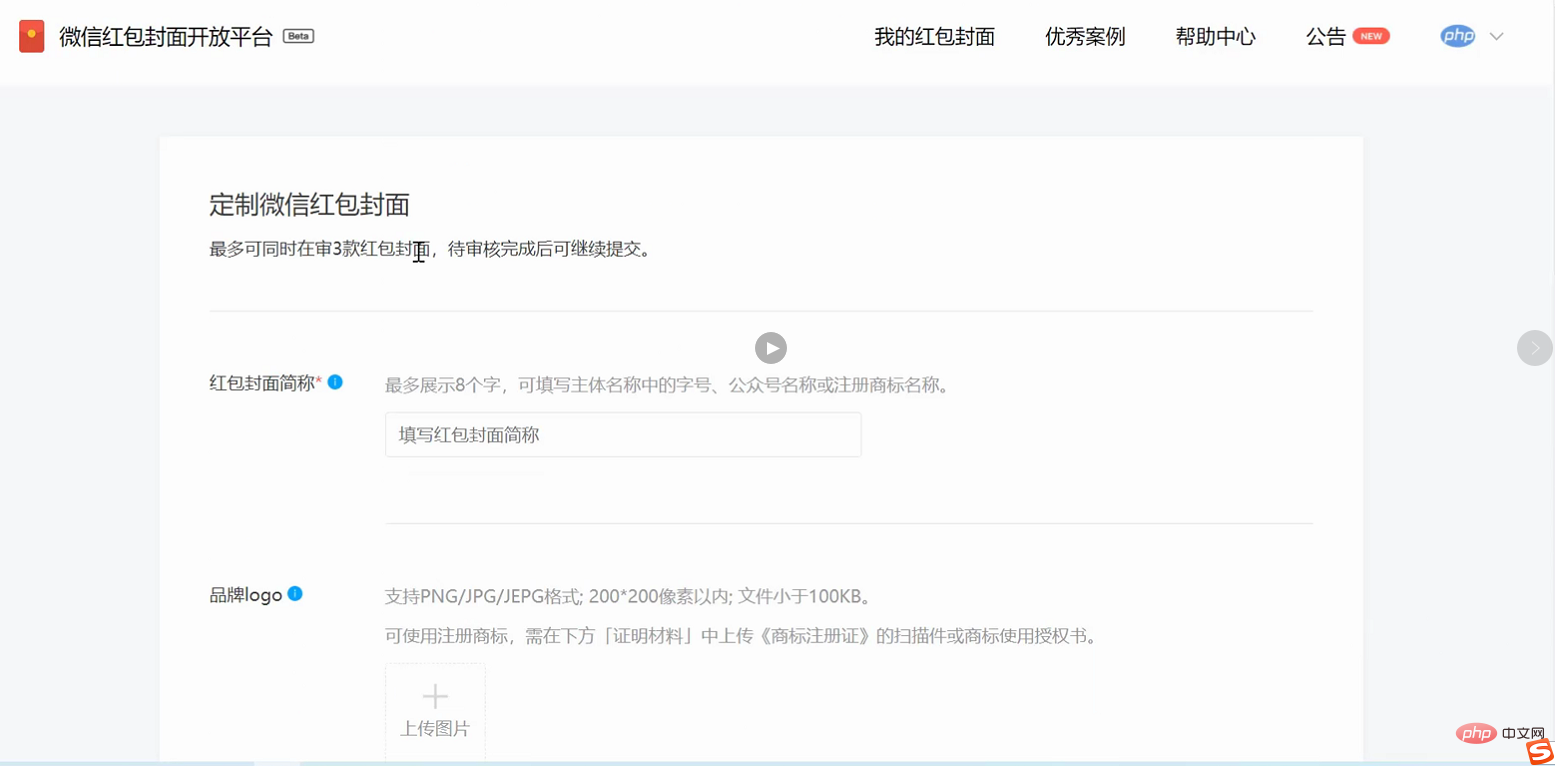Click the text 支持PNG/JPG/JEPG格式

(x=483, y=597)
